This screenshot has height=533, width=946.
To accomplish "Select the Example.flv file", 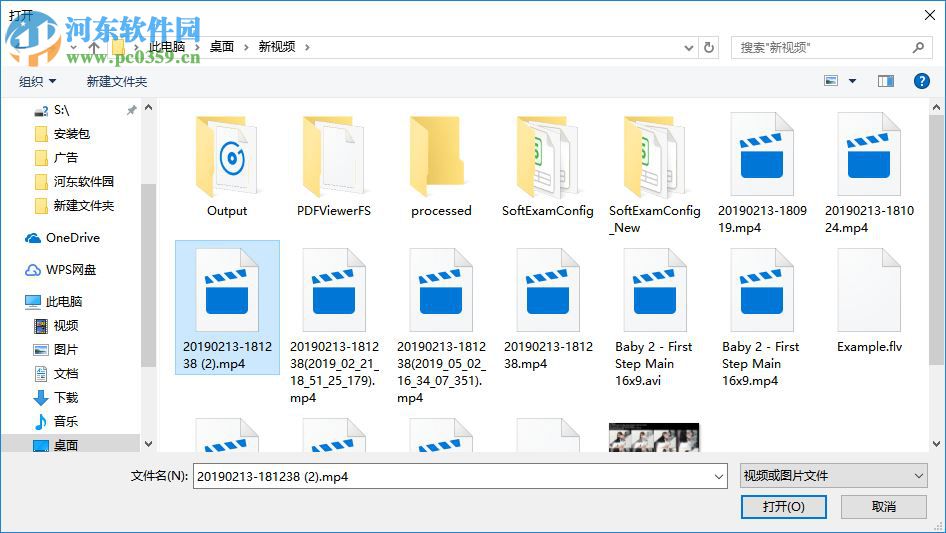I will click(x=869, y=301).
